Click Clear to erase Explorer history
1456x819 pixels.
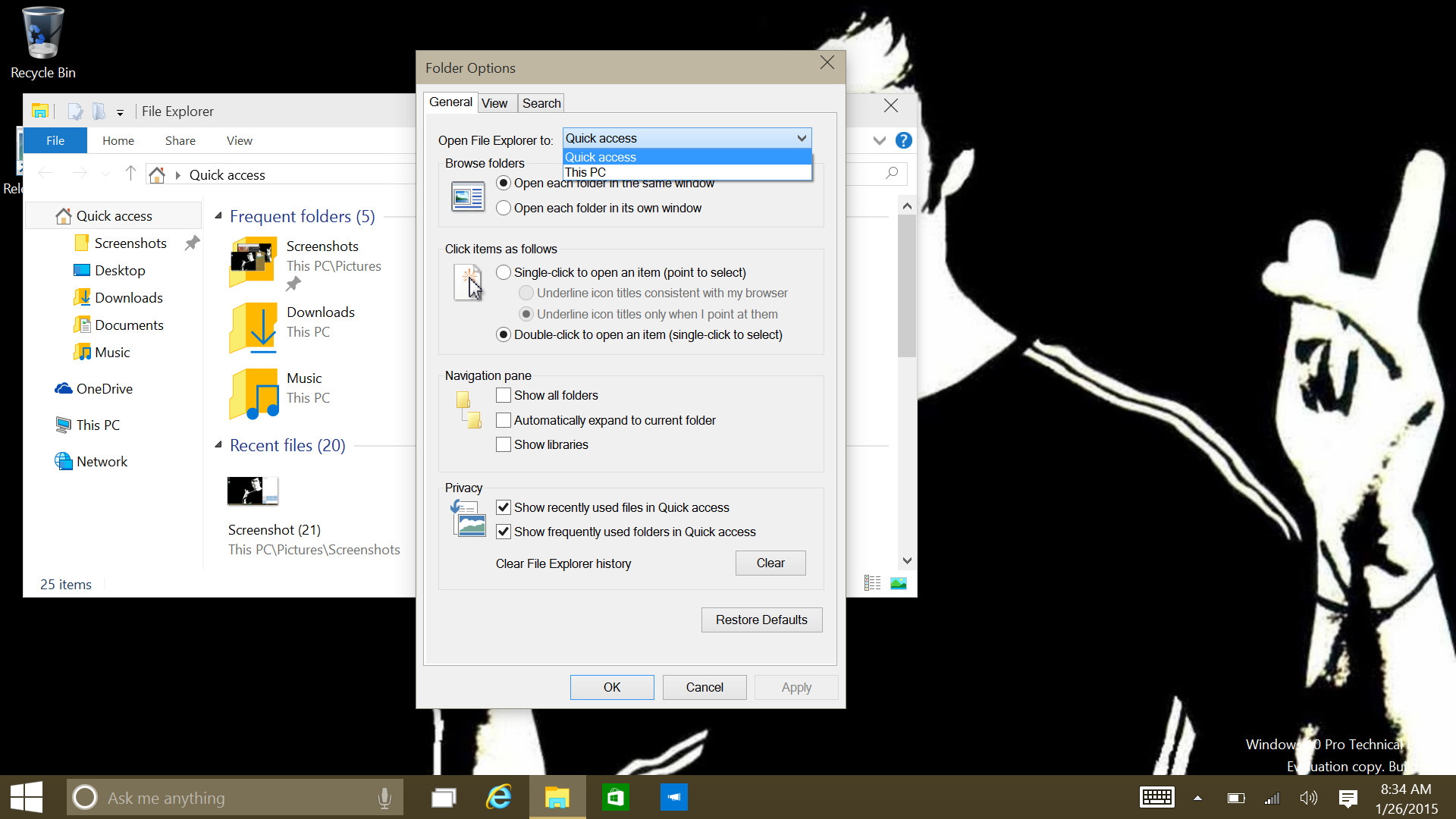point(770,563)
